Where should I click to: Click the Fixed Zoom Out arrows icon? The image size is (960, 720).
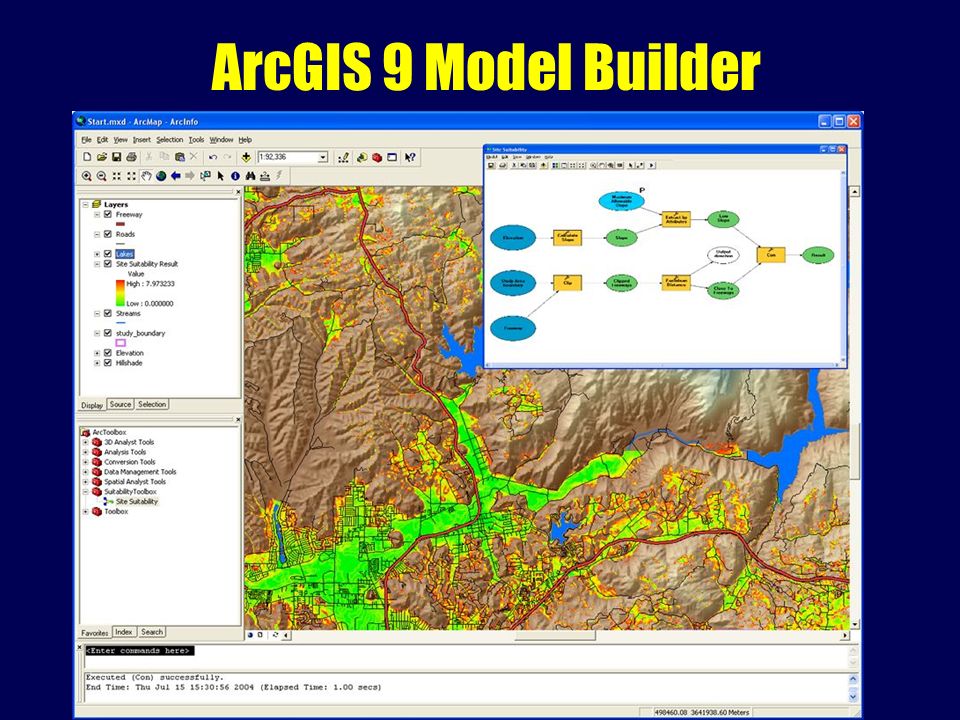pos(131,176)
